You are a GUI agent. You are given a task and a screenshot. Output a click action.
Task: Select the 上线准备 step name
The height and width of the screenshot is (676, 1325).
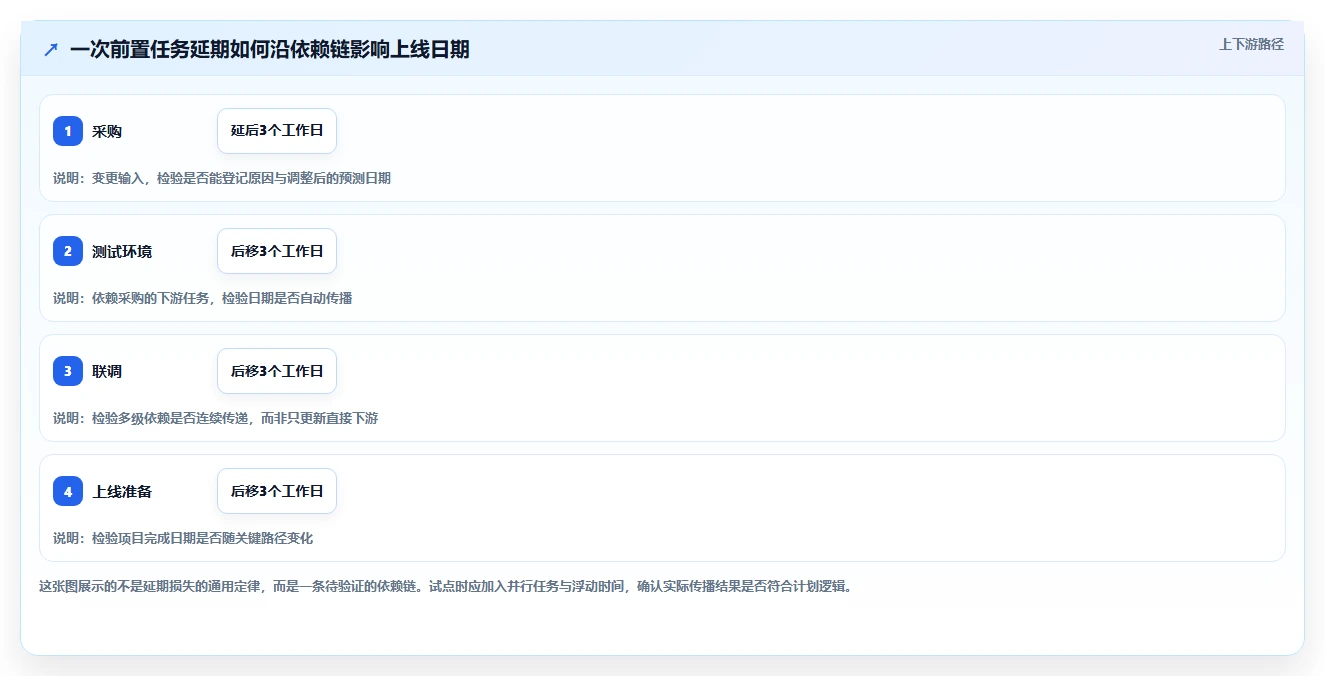pos(122,491)
